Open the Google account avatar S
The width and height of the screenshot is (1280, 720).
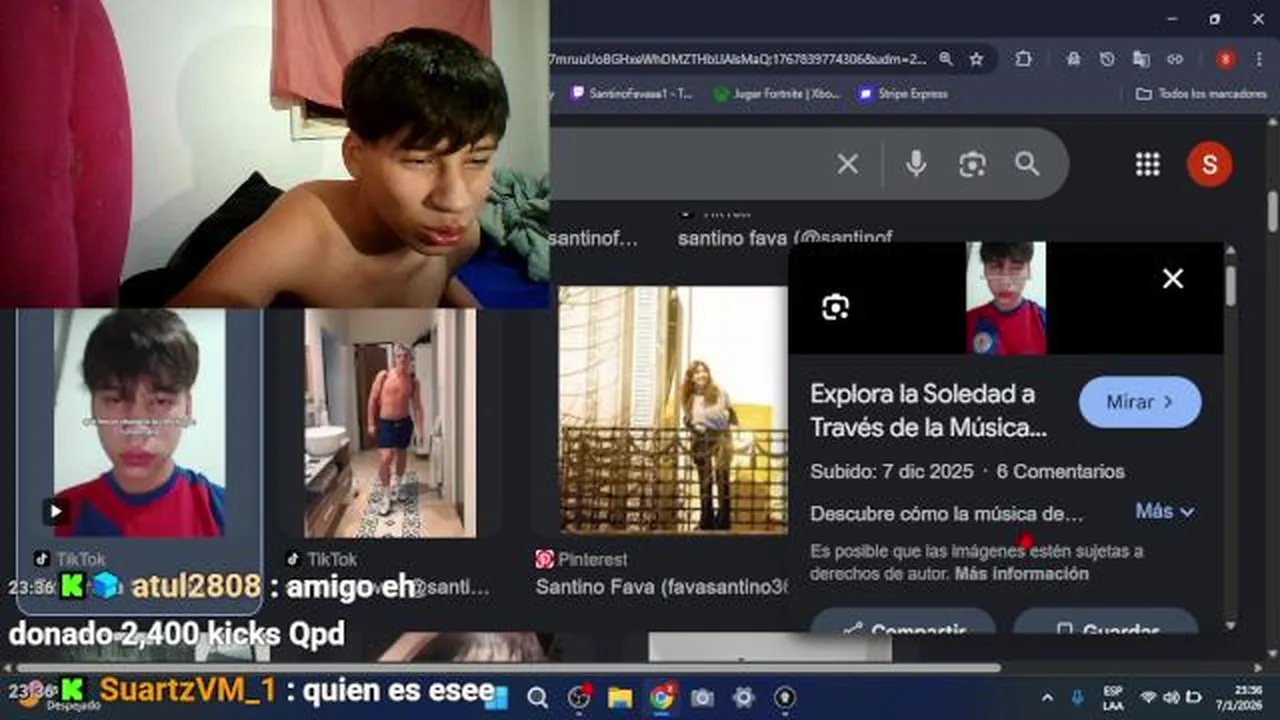[x=1209, y=164]
